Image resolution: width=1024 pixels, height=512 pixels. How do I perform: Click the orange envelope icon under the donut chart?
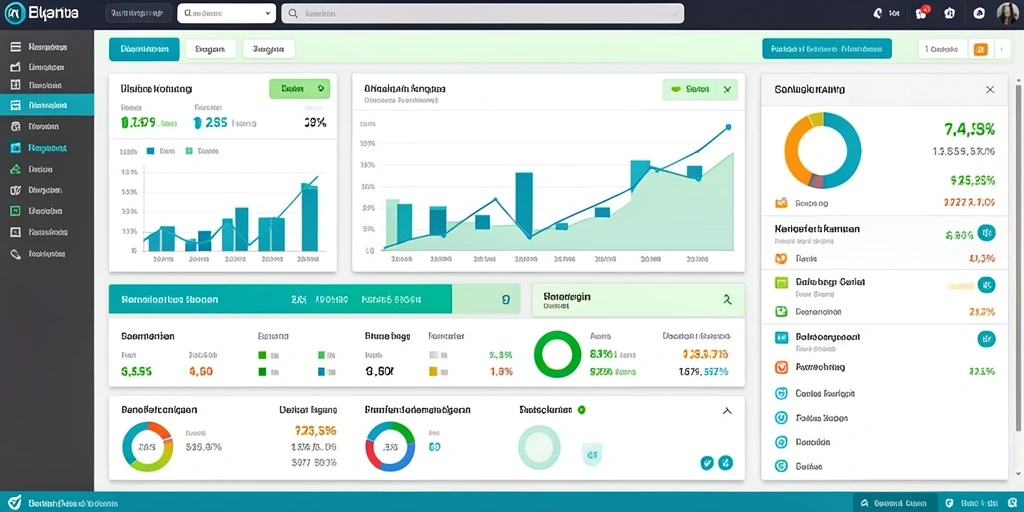pyautogui.click(x=781, y=202)
